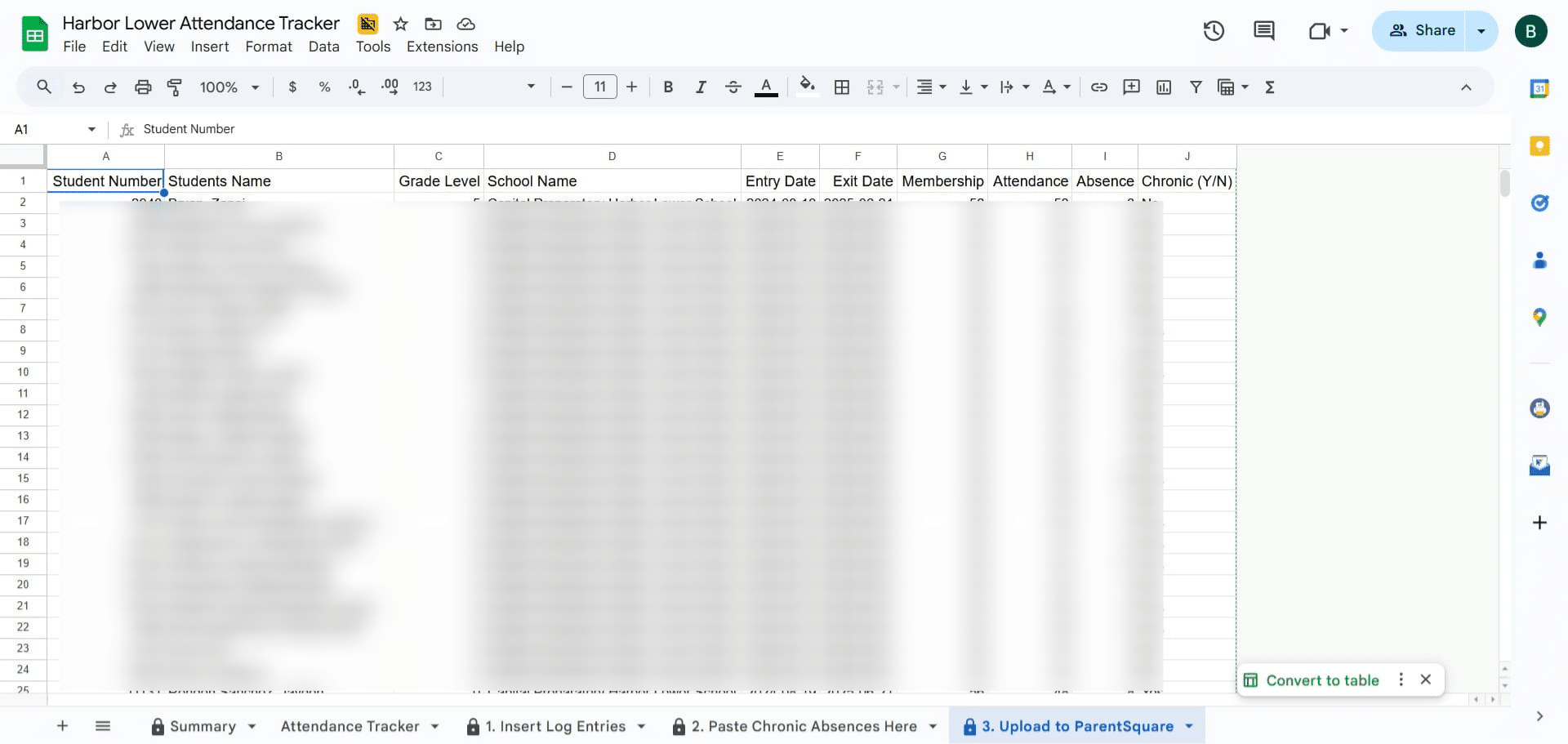Open Google Calendar in side panel

pyautogui.click(x=1539, y=88)
